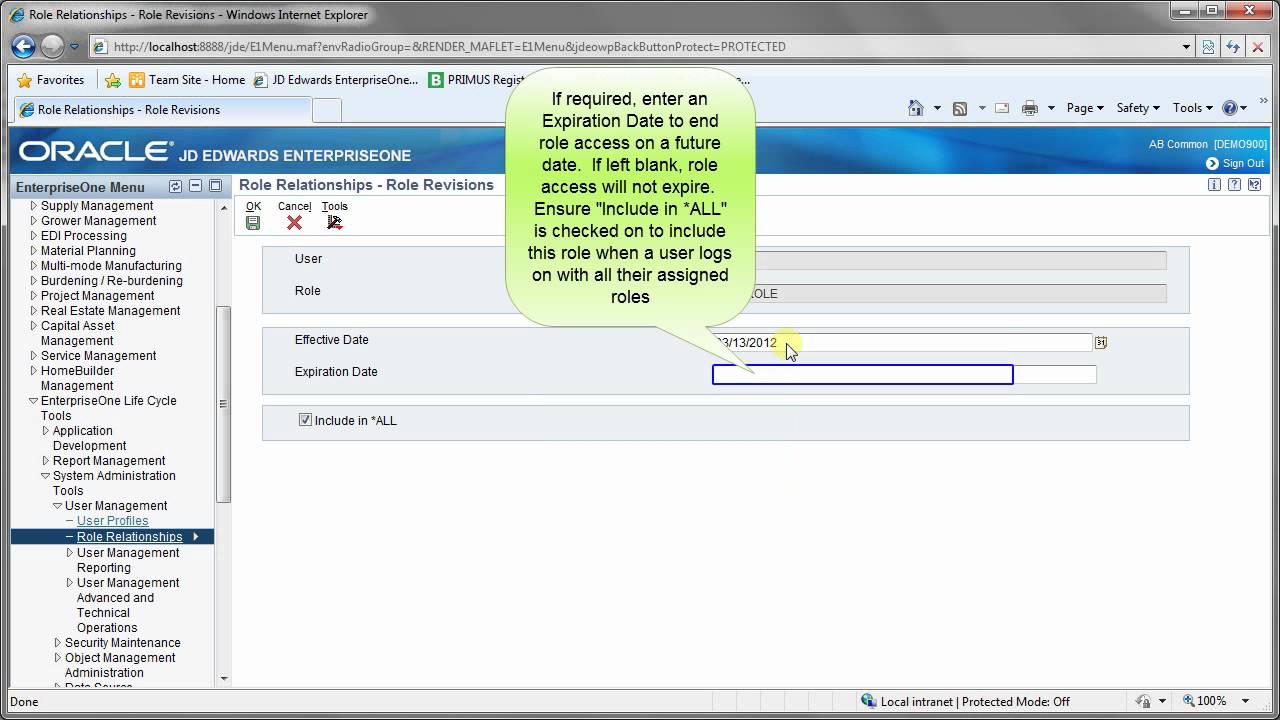
Task: Expand the Supply Management node
Action: (x=33, y=205)
